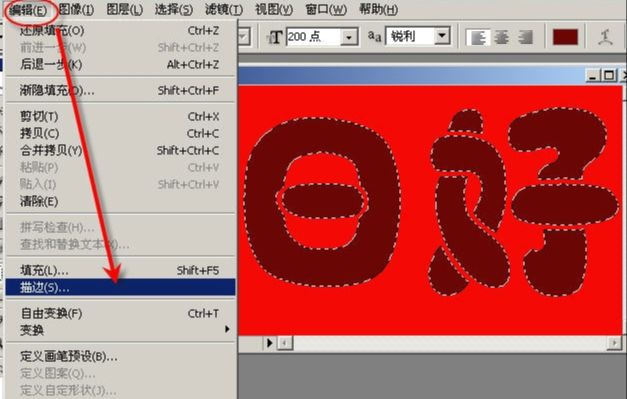The image size is (627, 399).
Task: Open the 锐利 anti-aliasing dropdown
Action: [442, 36]
